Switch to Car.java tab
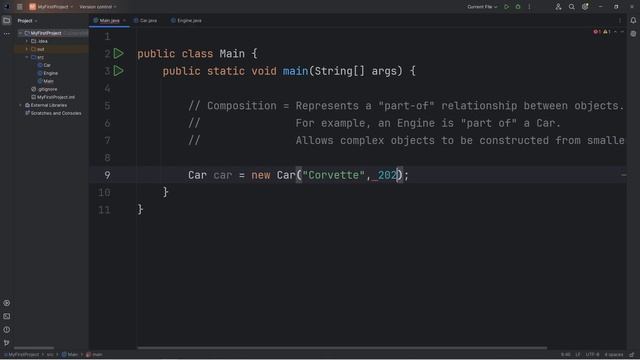 pyautogui.click(x=146, y=20)
